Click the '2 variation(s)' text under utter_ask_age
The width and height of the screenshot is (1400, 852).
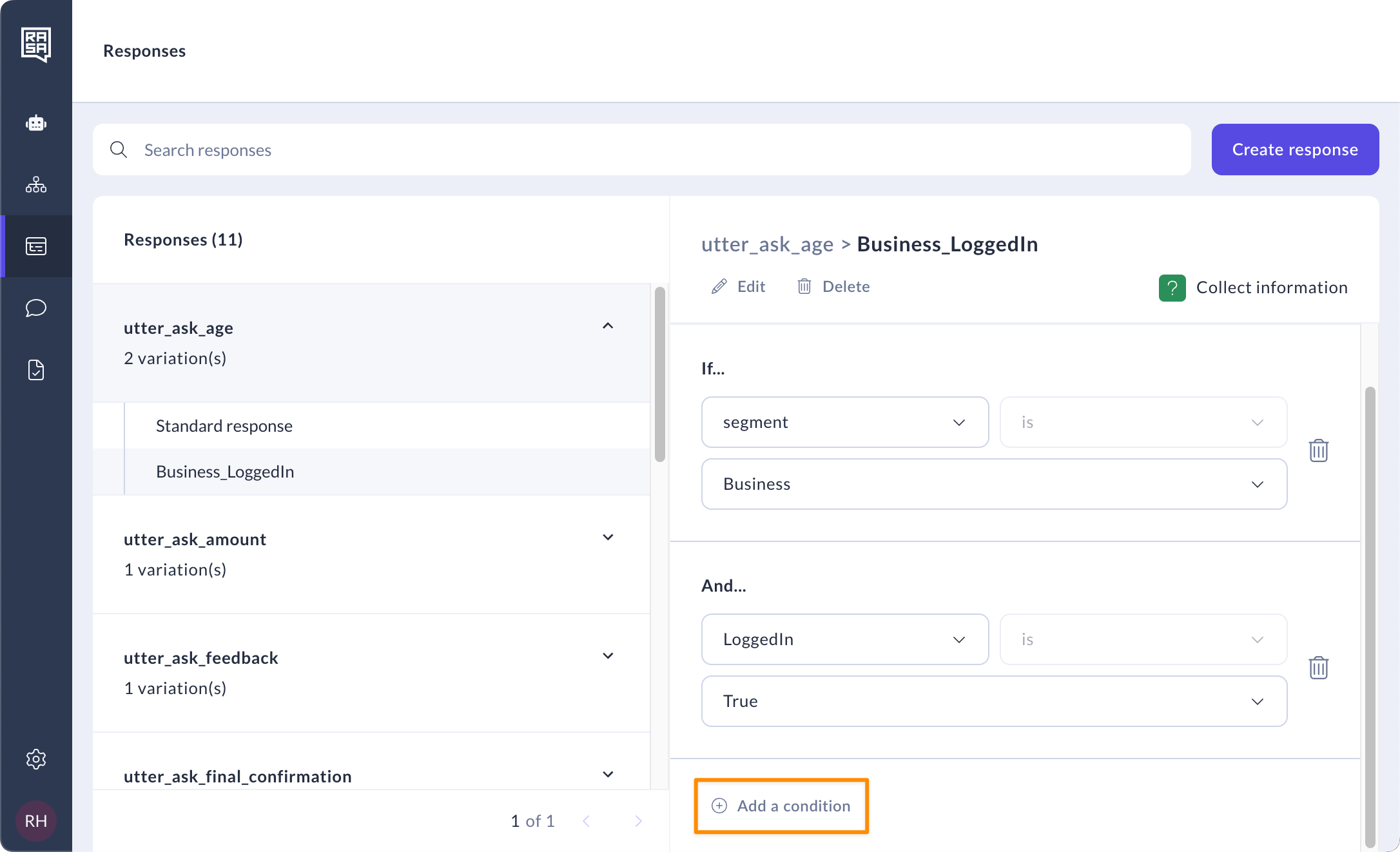point(175,358)
